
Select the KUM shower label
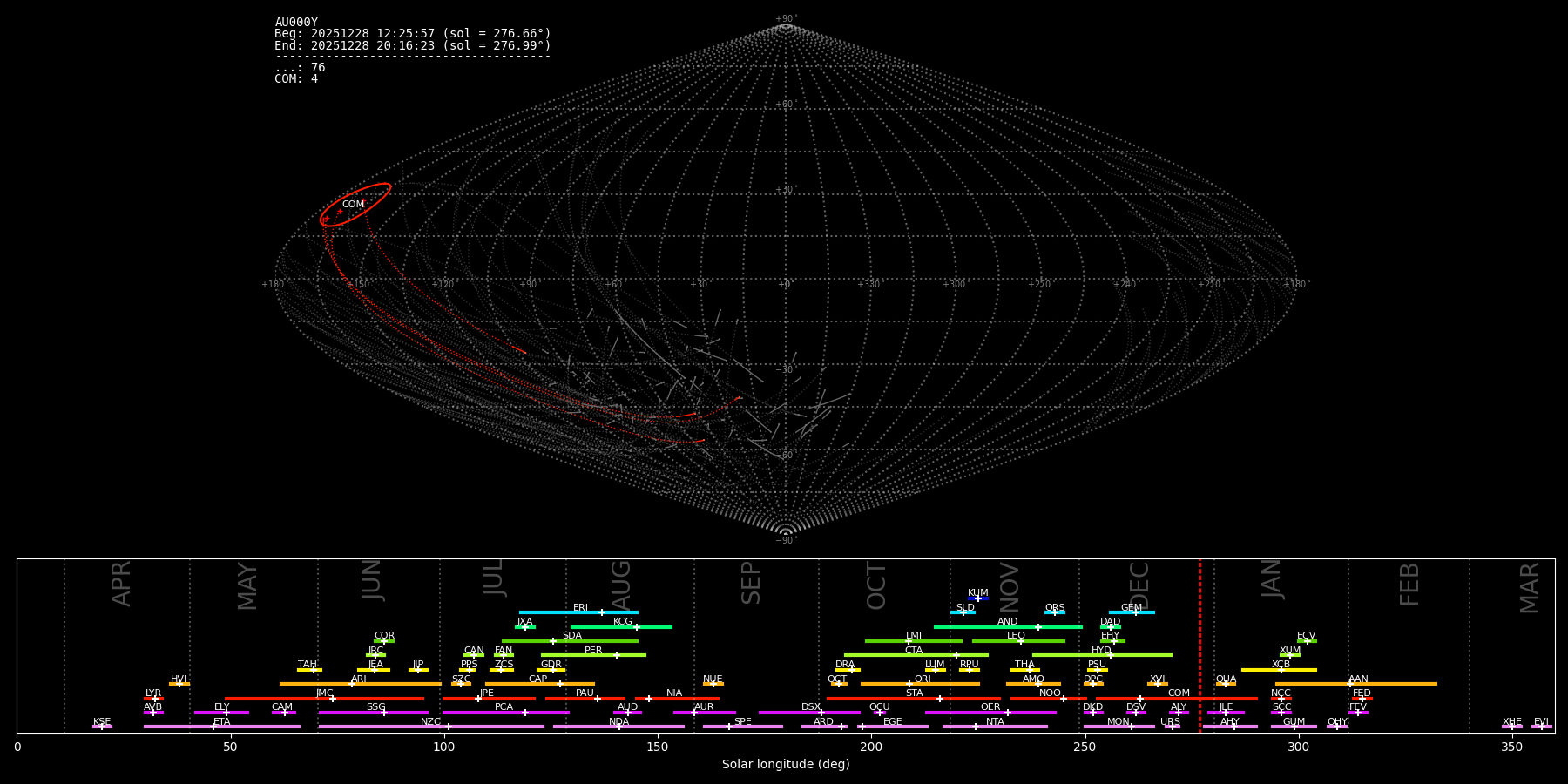click(x=978, y=593)
